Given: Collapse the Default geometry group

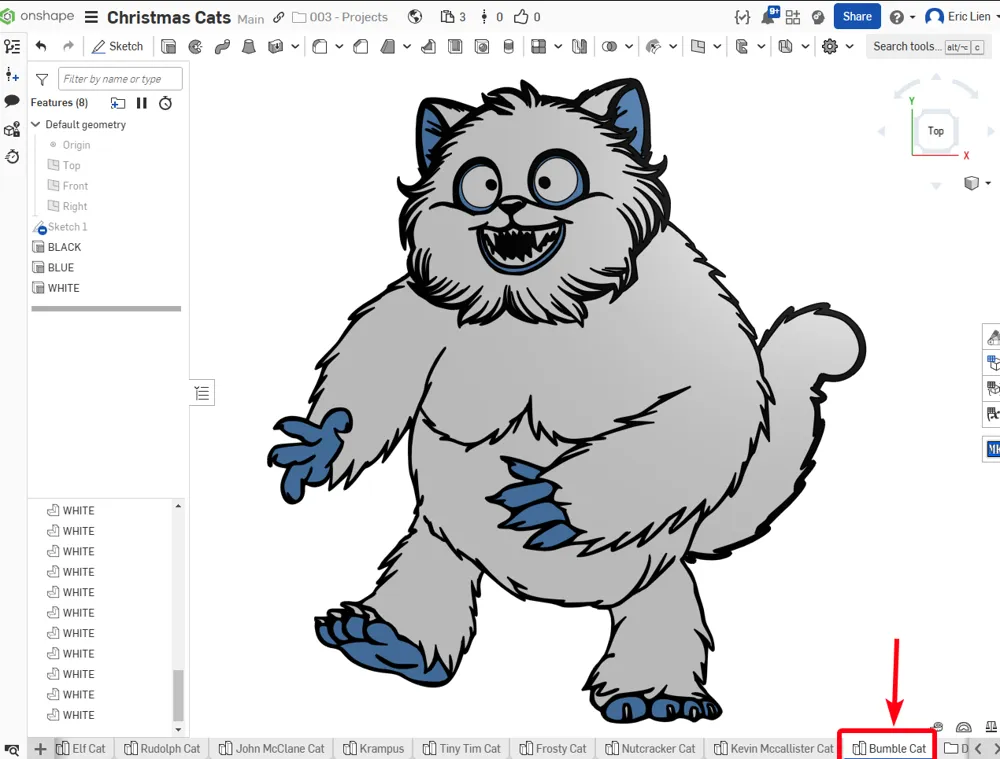Looking at the screenshot, I should [x=36, y=124].
